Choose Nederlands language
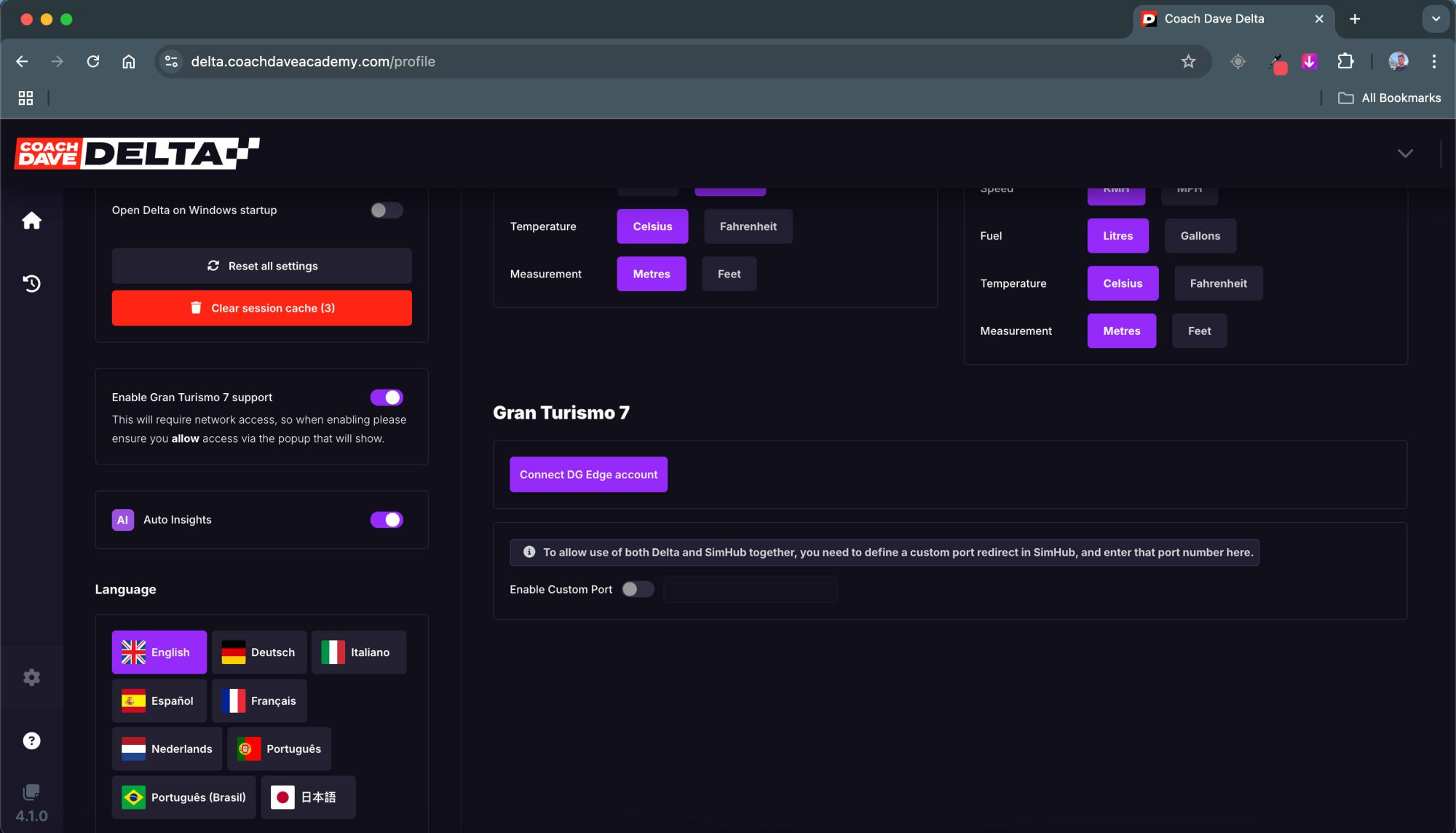The height and width of the screenshot is (833, 1456). point(167,749)
